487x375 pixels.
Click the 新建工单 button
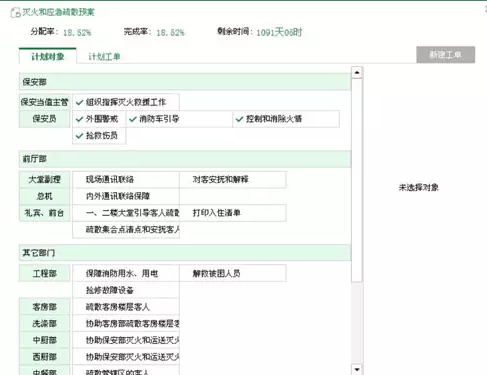446,55
